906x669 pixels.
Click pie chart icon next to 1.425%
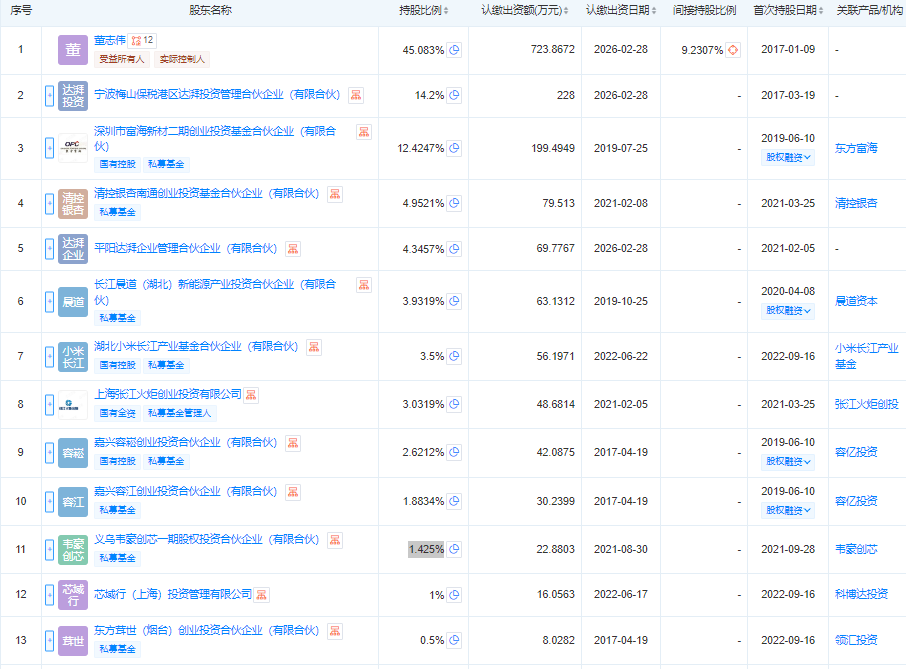[x=454, y=549]
